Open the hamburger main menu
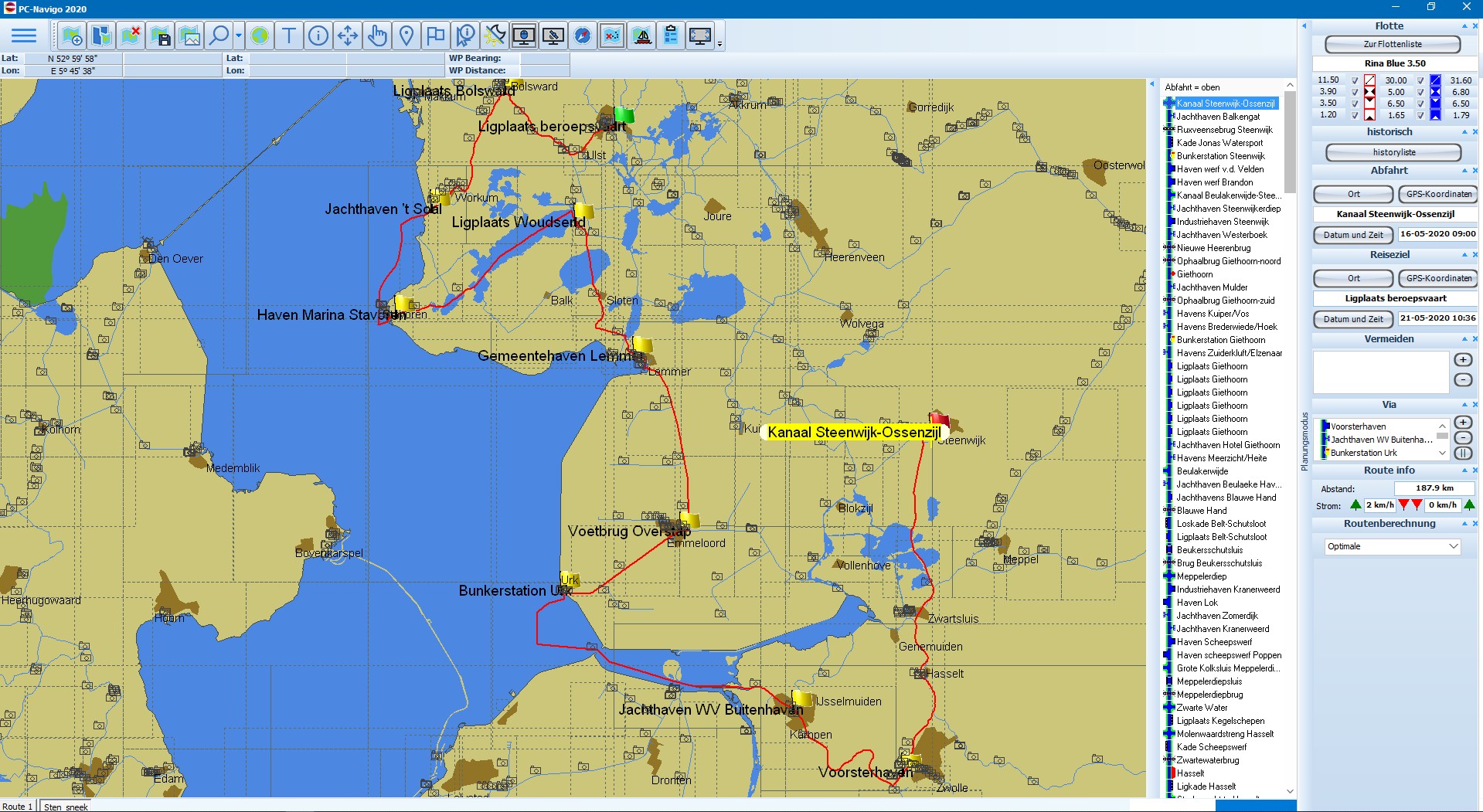The height and width of the screenshot is (812, 1483). (x=24, y=36)
